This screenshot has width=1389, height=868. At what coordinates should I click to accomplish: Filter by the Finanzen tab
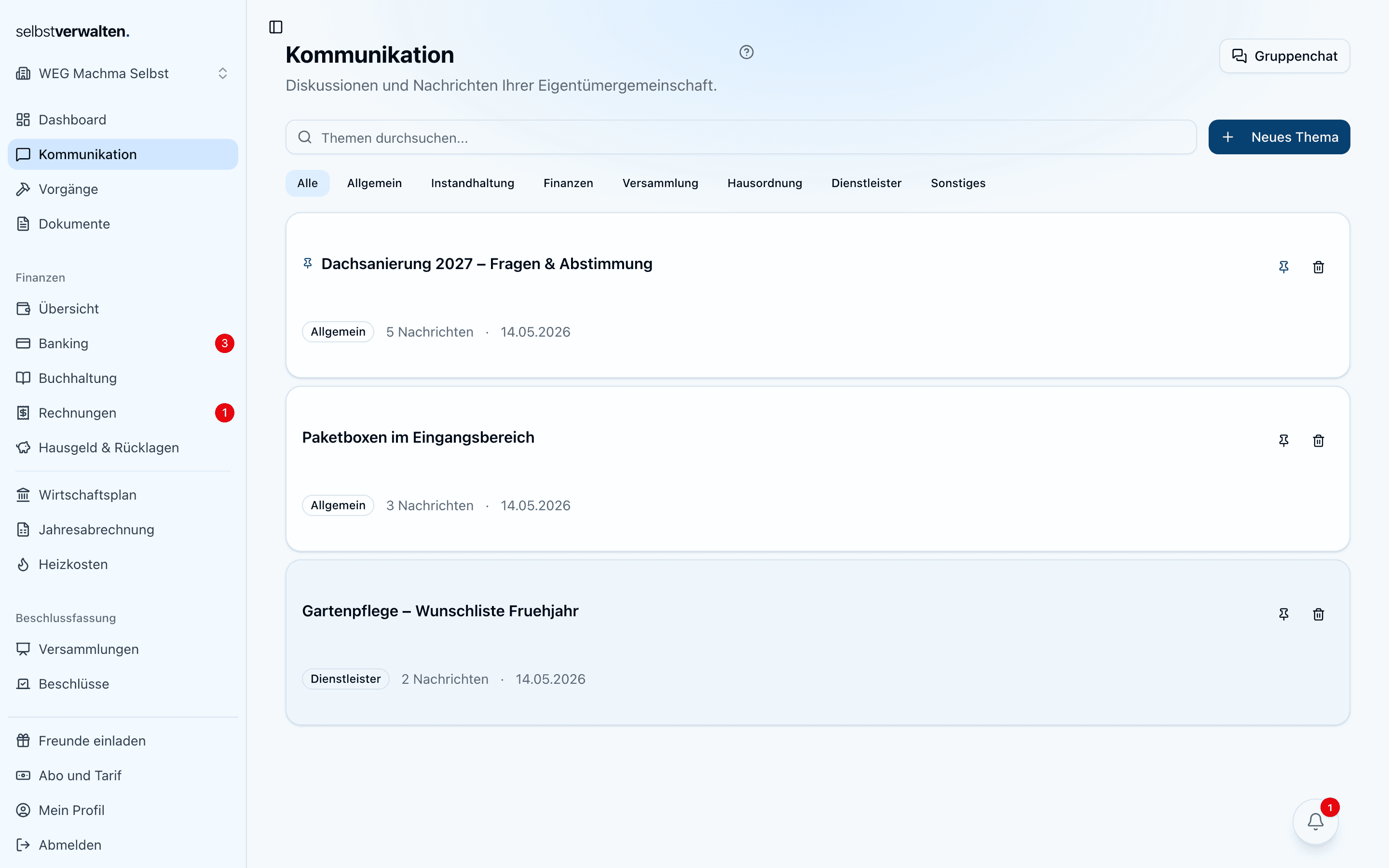click(x=568, y=183)
